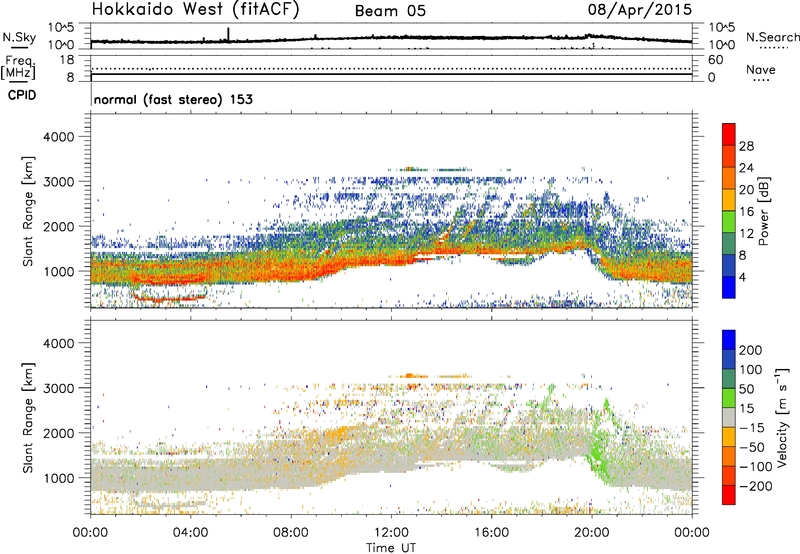Click the blue top of velocity colorbar
The width and height of the screenshot is (800, 554).
coord(729,340)
